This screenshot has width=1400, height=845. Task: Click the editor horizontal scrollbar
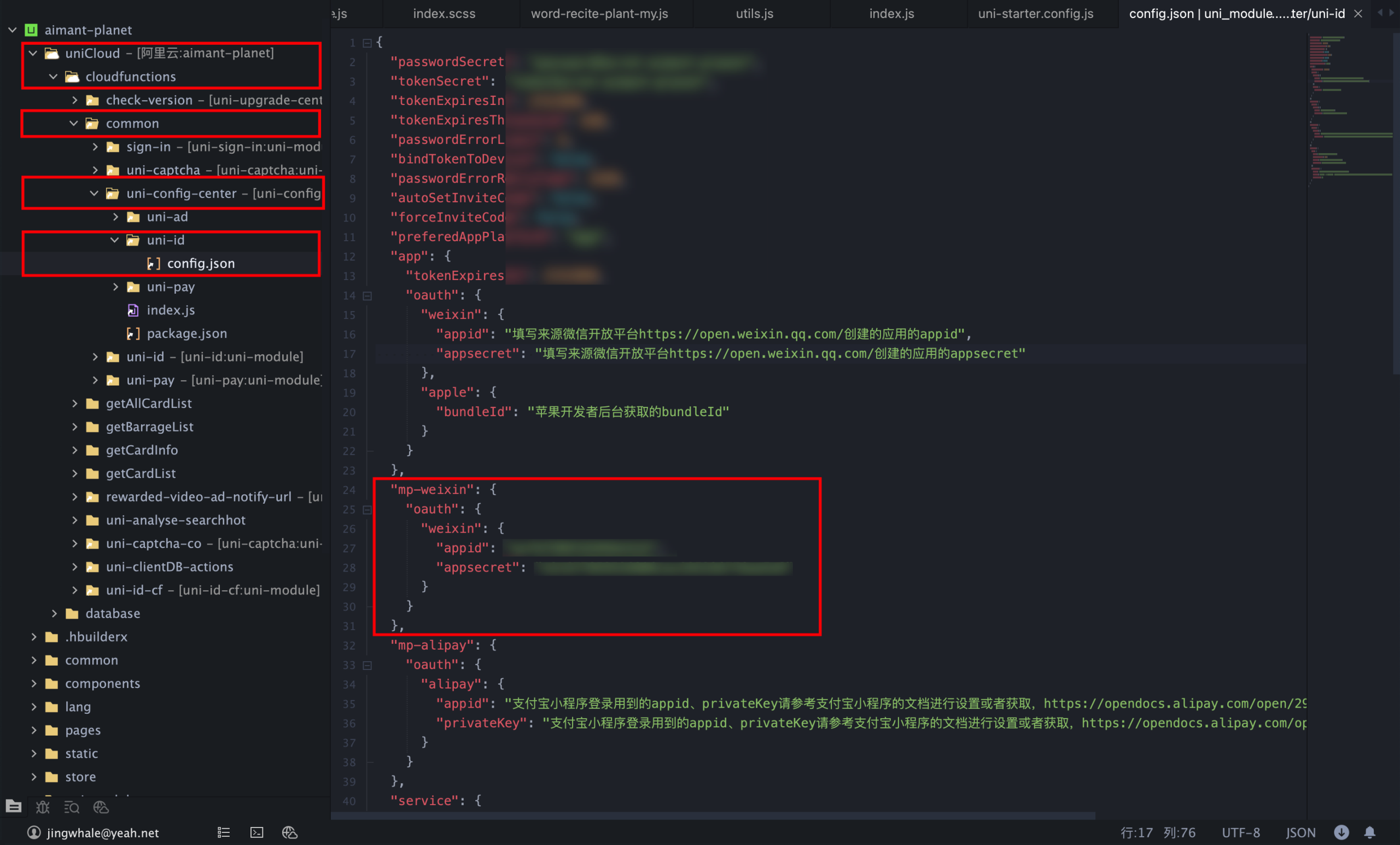pos(713,815)
